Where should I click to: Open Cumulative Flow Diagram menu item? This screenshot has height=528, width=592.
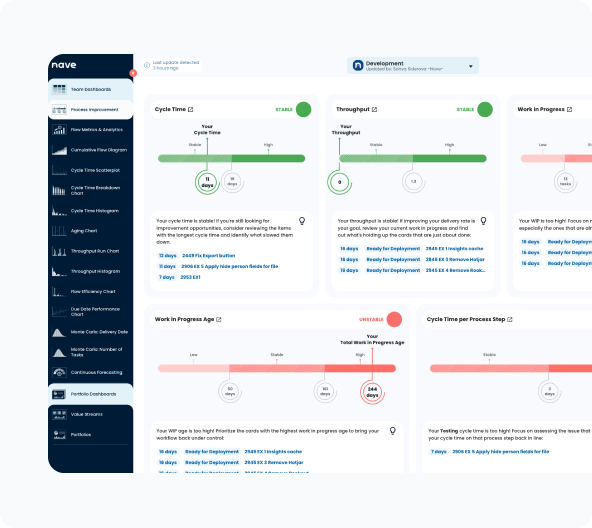pyautogui.click(x=91, y=150)
